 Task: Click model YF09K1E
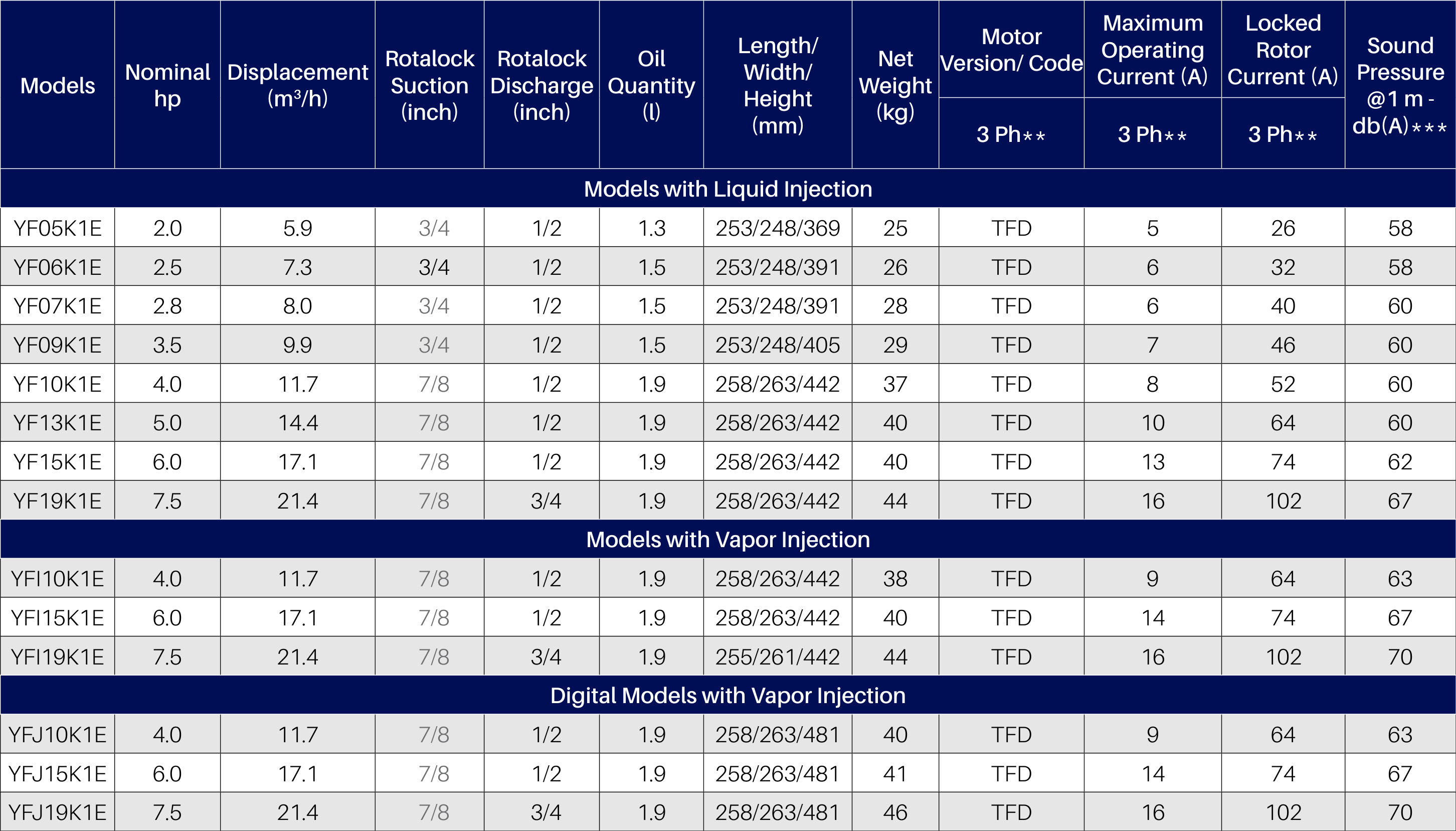coord(58,345)
